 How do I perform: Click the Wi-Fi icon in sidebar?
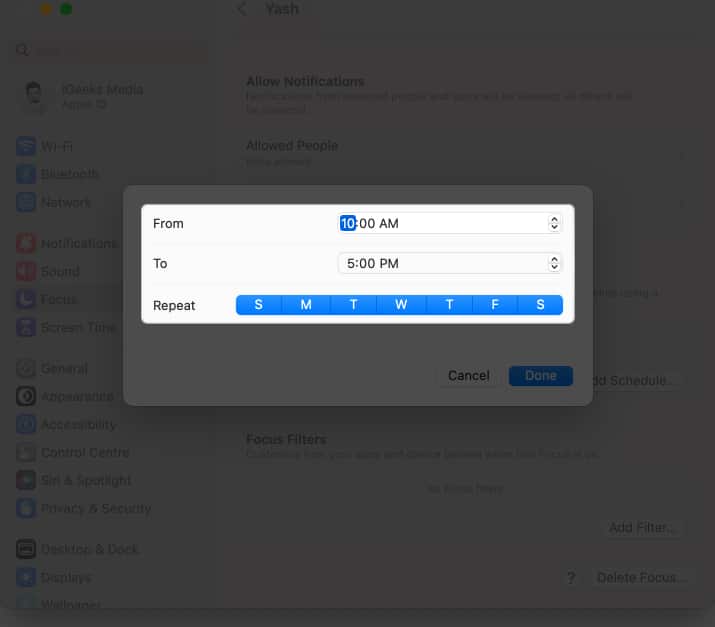(26, 146)
